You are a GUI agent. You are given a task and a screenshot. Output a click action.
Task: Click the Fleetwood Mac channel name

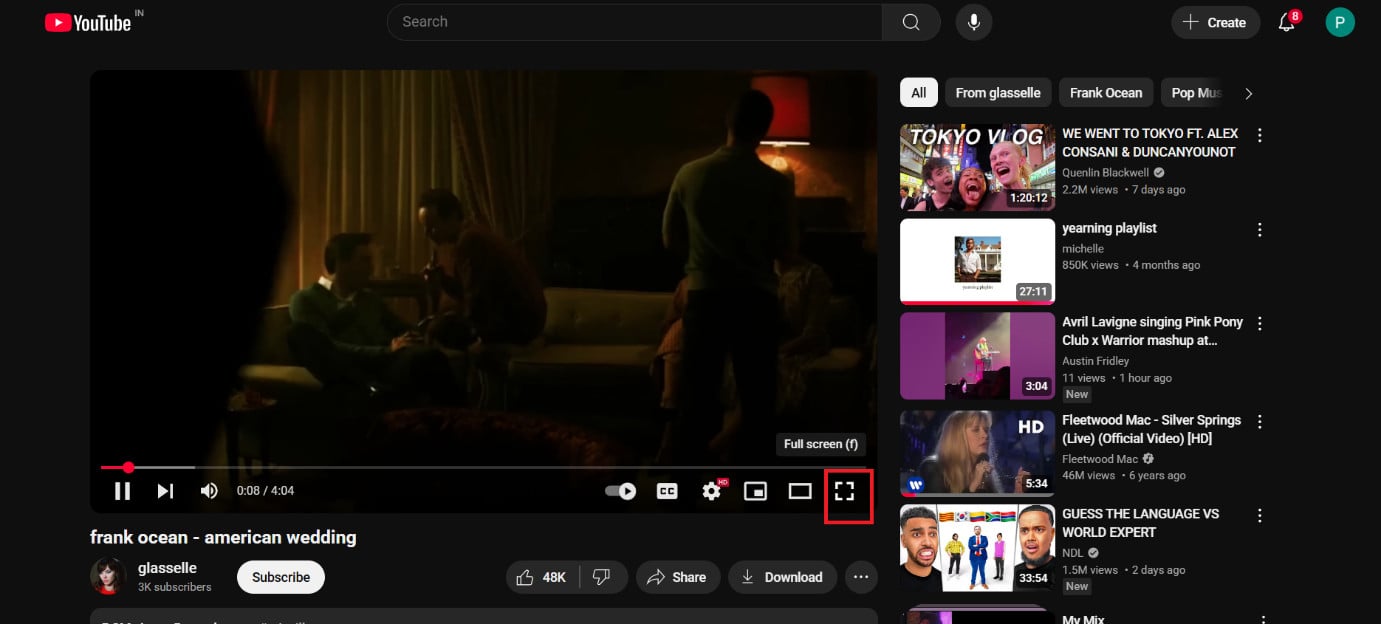1100,459
